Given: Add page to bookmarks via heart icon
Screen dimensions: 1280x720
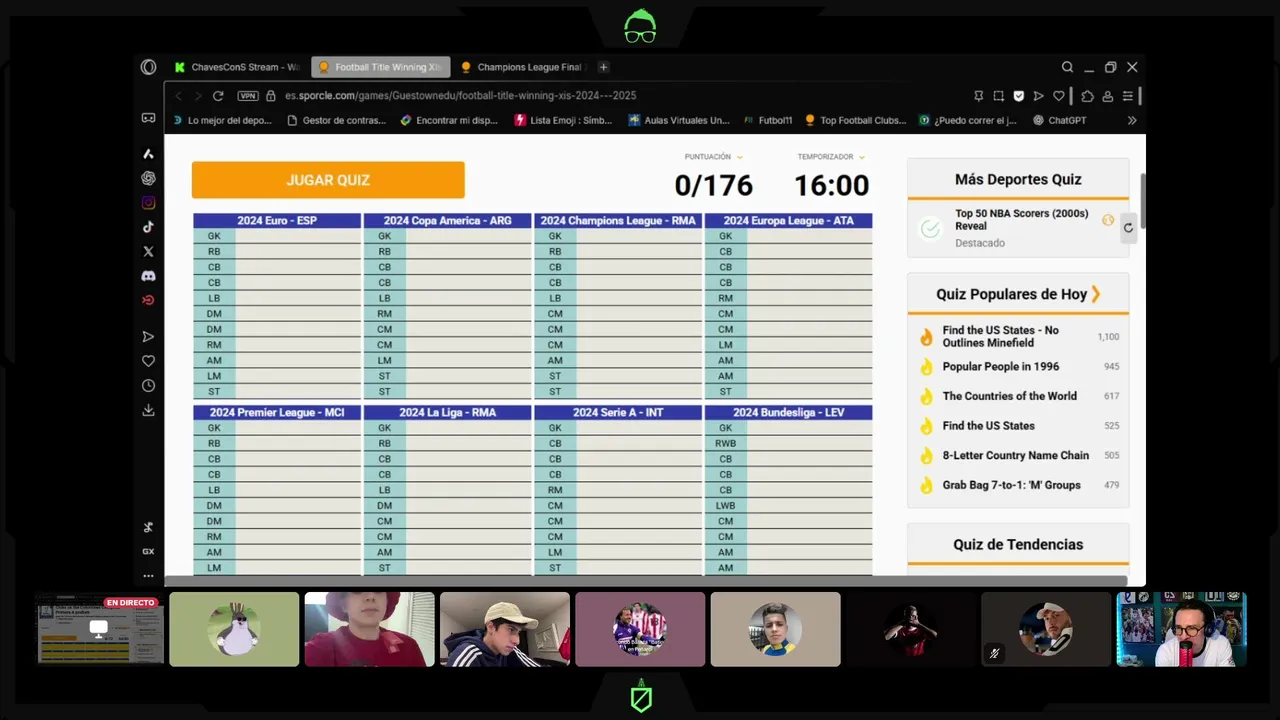Looking at the screenshot, I should tap(1060, 96).
